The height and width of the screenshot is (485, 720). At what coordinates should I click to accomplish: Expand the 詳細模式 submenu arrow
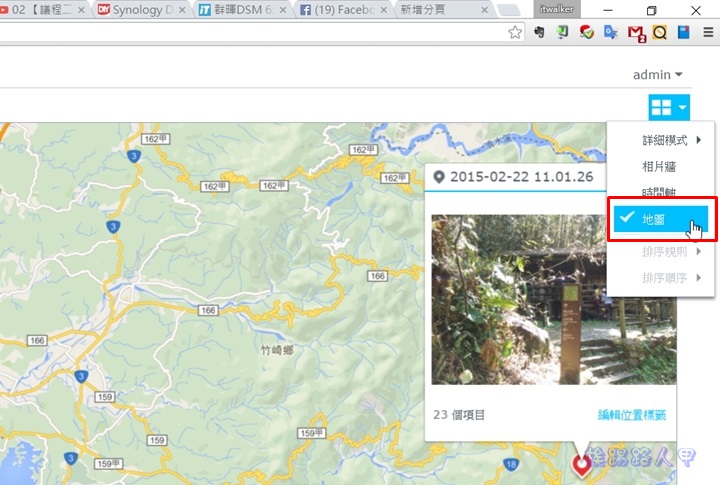point(698,140)
